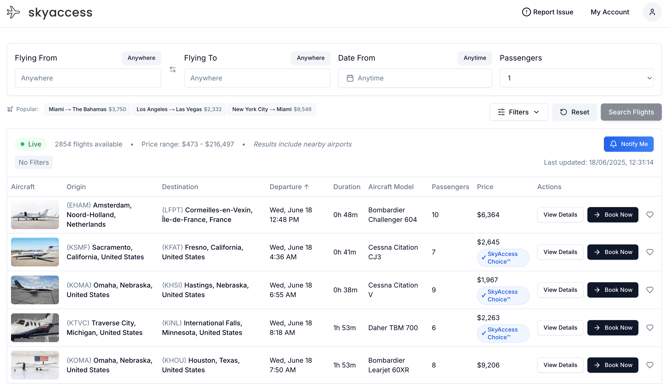Screen dimensions: 670x384
Task: View Details for Traverse City flight
Action: [560, 328]
